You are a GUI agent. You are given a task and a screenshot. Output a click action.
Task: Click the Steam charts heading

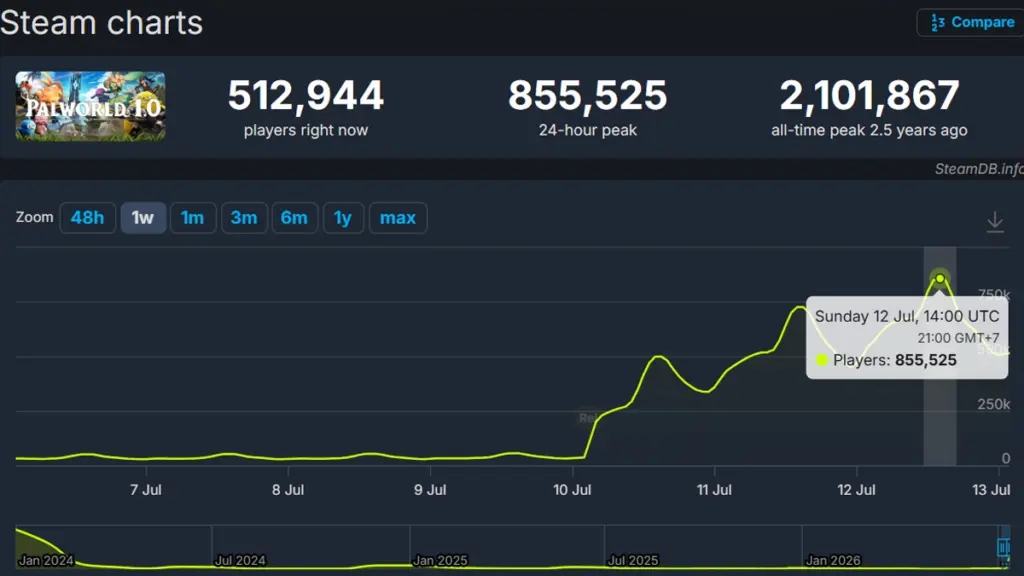point(101,23)
